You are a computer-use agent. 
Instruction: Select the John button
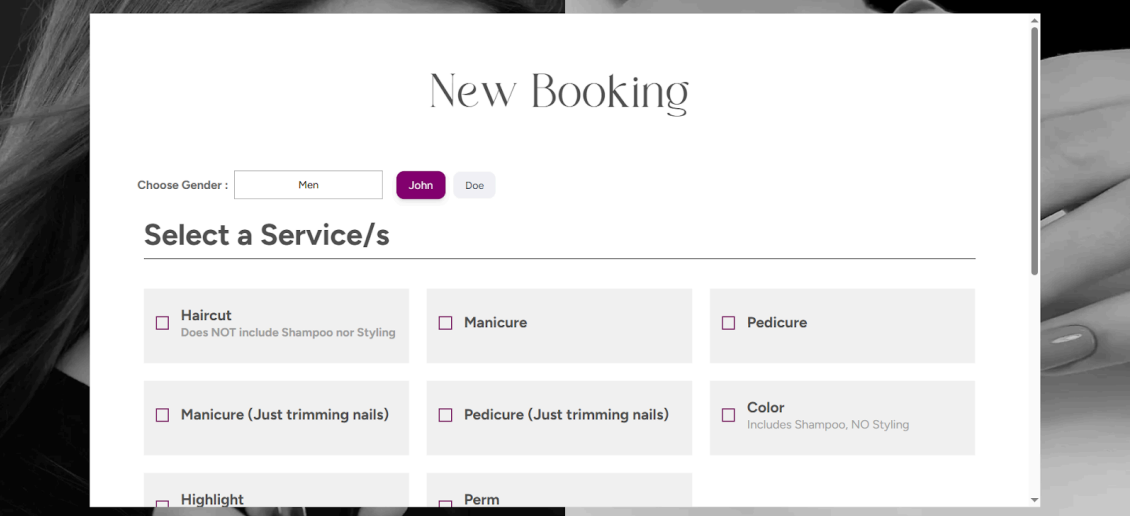point(420,185)
